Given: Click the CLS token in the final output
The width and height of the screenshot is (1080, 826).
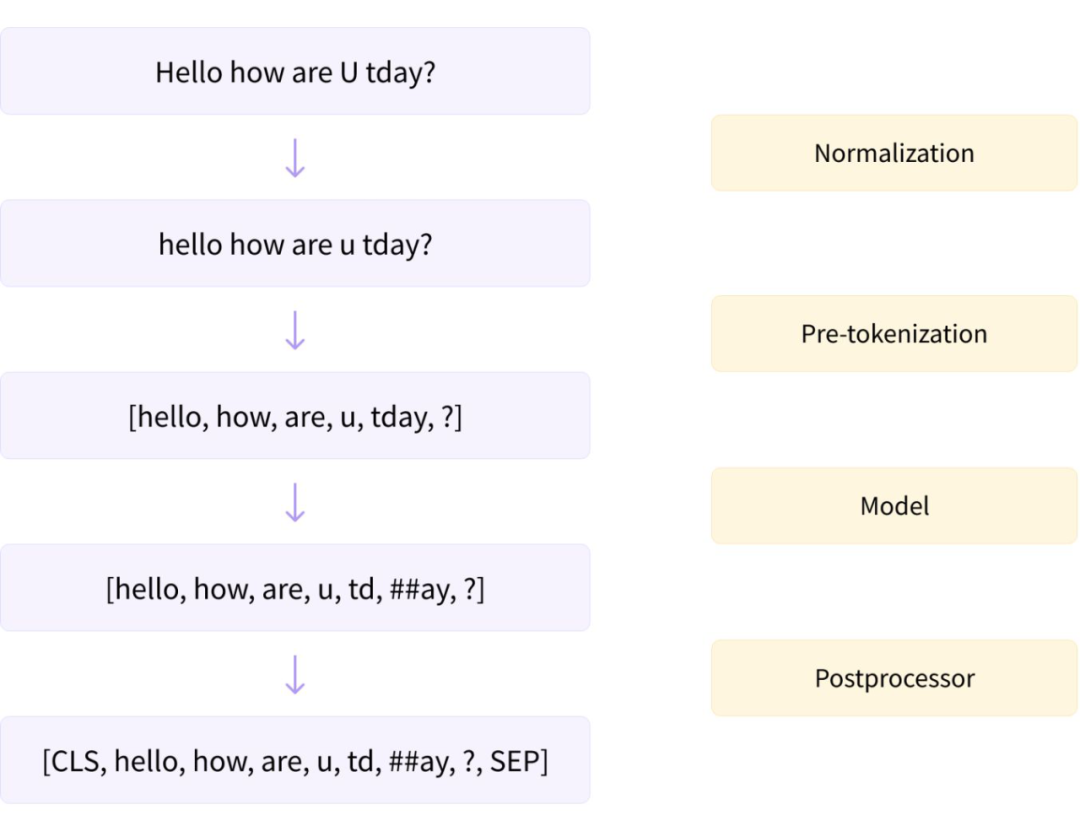Looking at the screenshot, I should 77,761.
